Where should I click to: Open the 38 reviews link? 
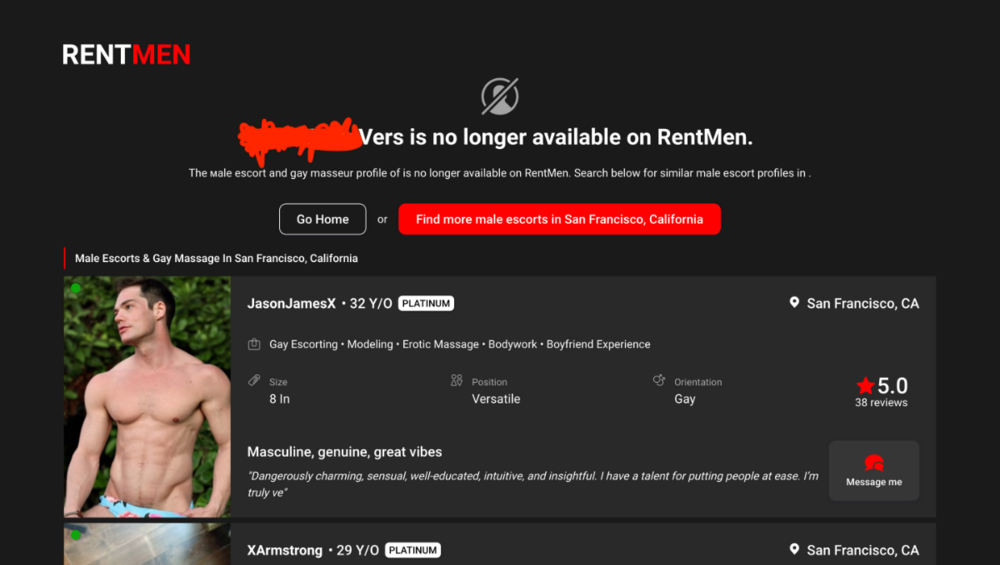[x=881, y=403]
